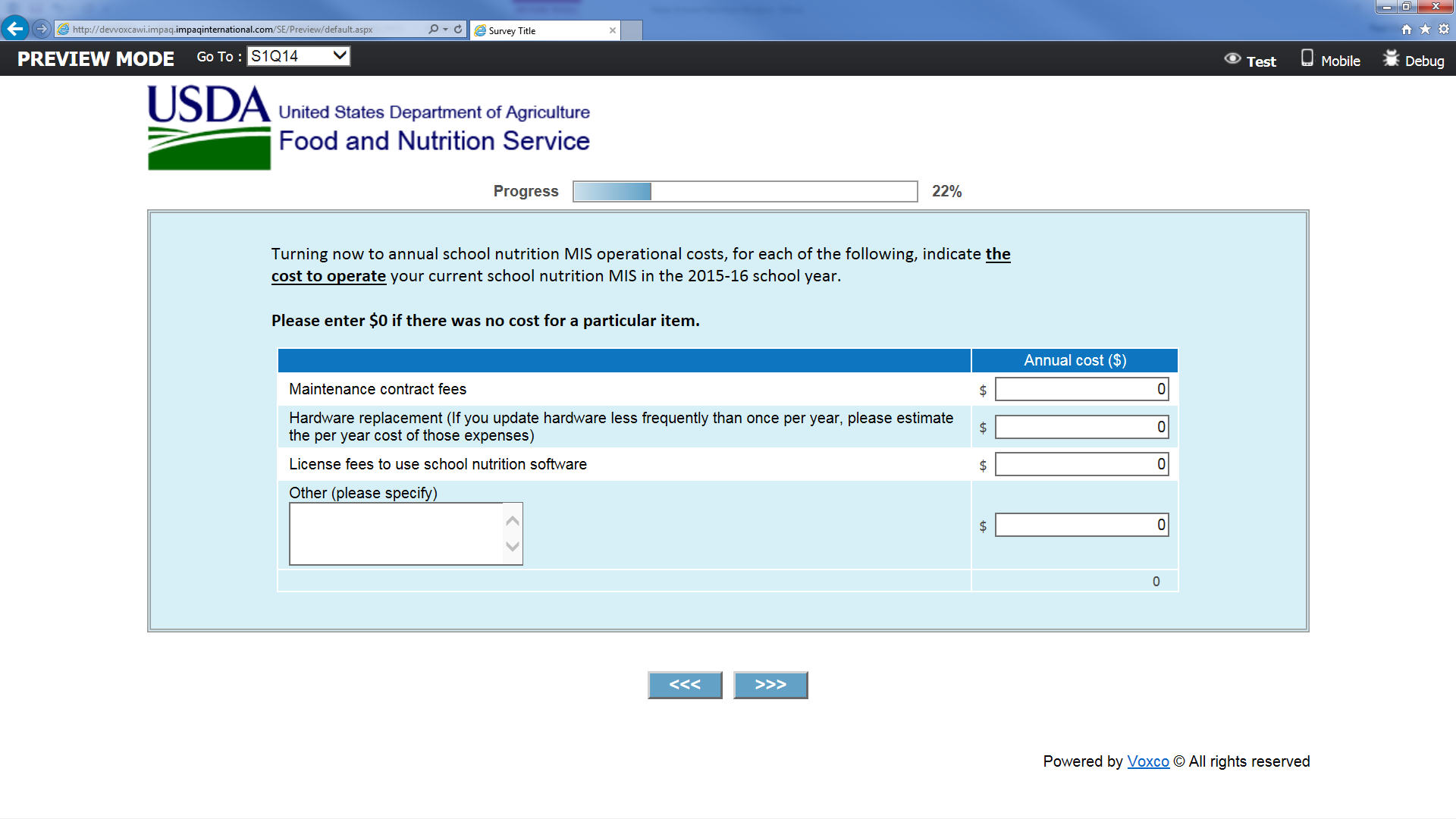This screenshot has width=1456, height=819.
Task: Open the browser home icon
Action: 1407,29
